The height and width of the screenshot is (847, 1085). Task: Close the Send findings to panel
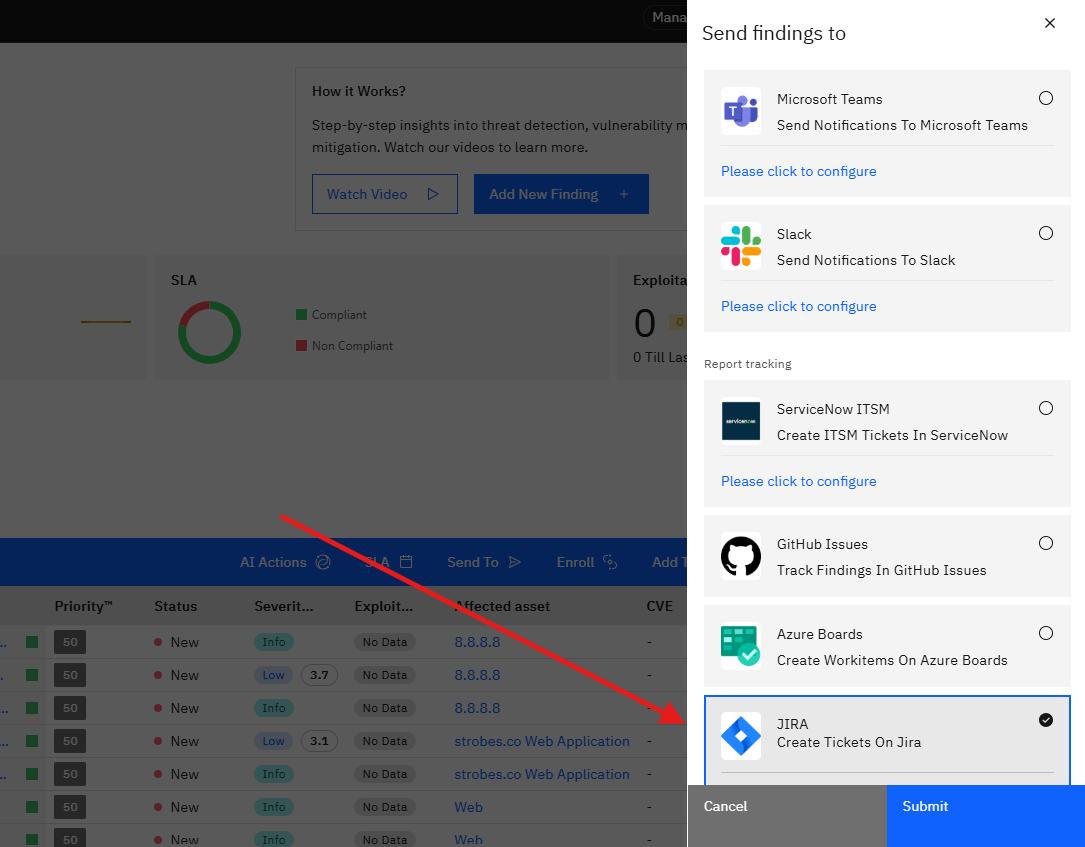[1050, 23]
